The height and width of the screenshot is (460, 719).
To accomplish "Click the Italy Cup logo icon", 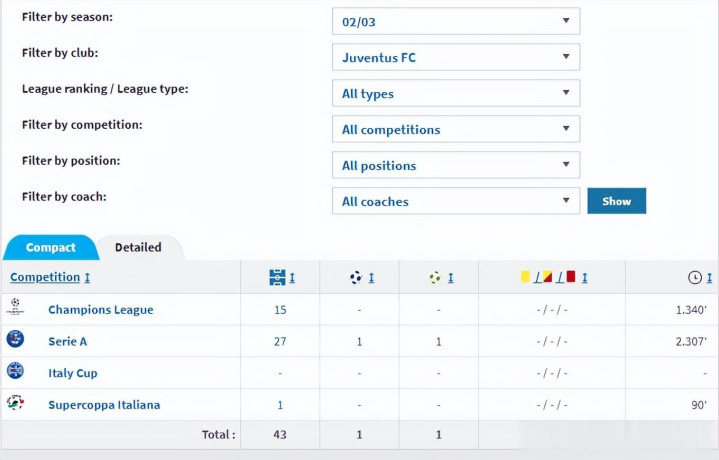I will [x=15, y=371].
